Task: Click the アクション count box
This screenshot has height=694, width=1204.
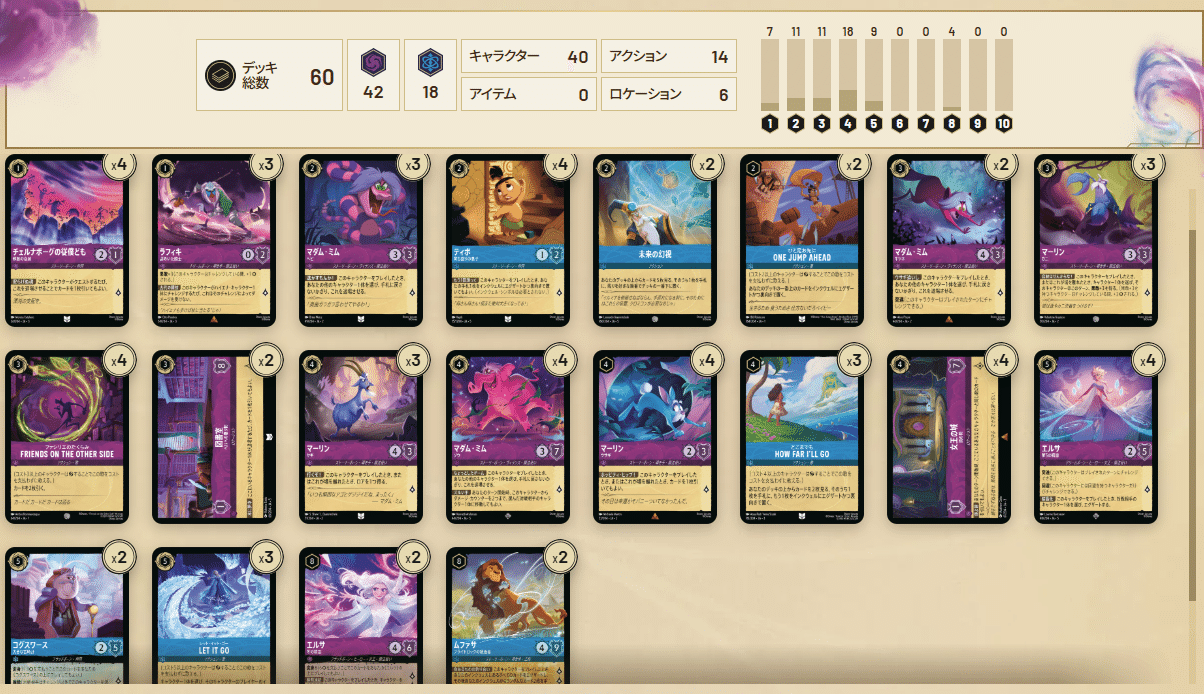Action: coord(669,57)
